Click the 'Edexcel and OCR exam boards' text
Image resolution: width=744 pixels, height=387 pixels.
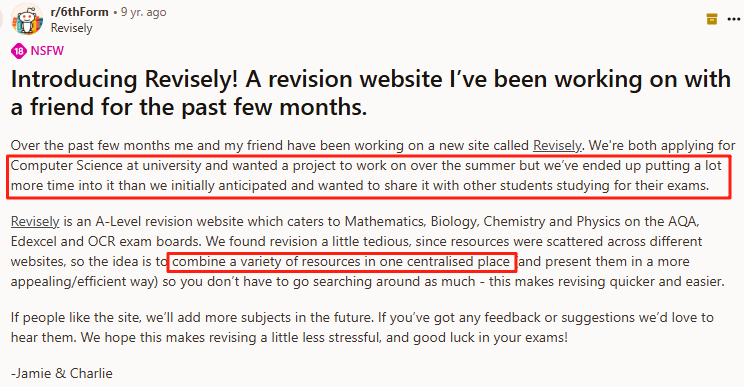point(106,241)
